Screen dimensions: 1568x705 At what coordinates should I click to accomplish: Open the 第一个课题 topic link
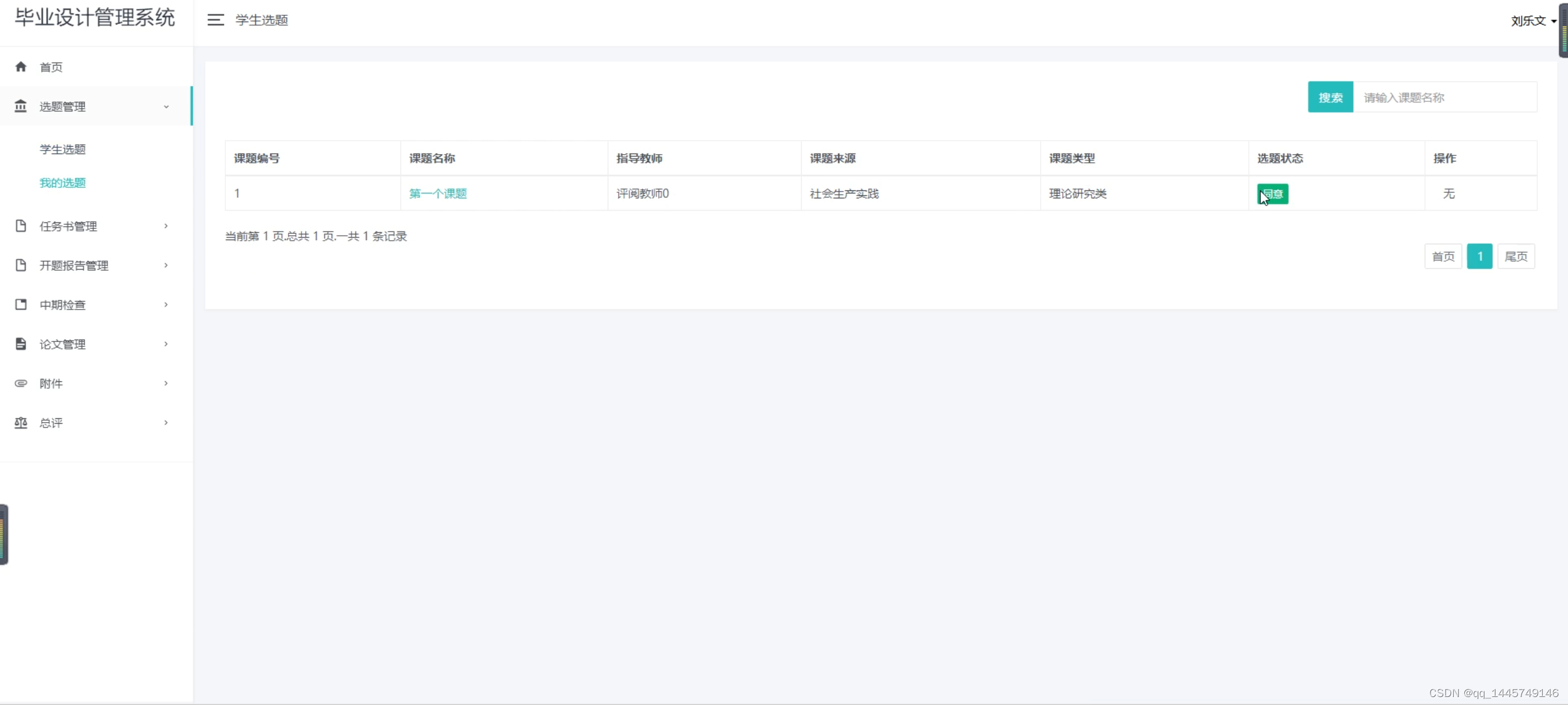438,193
